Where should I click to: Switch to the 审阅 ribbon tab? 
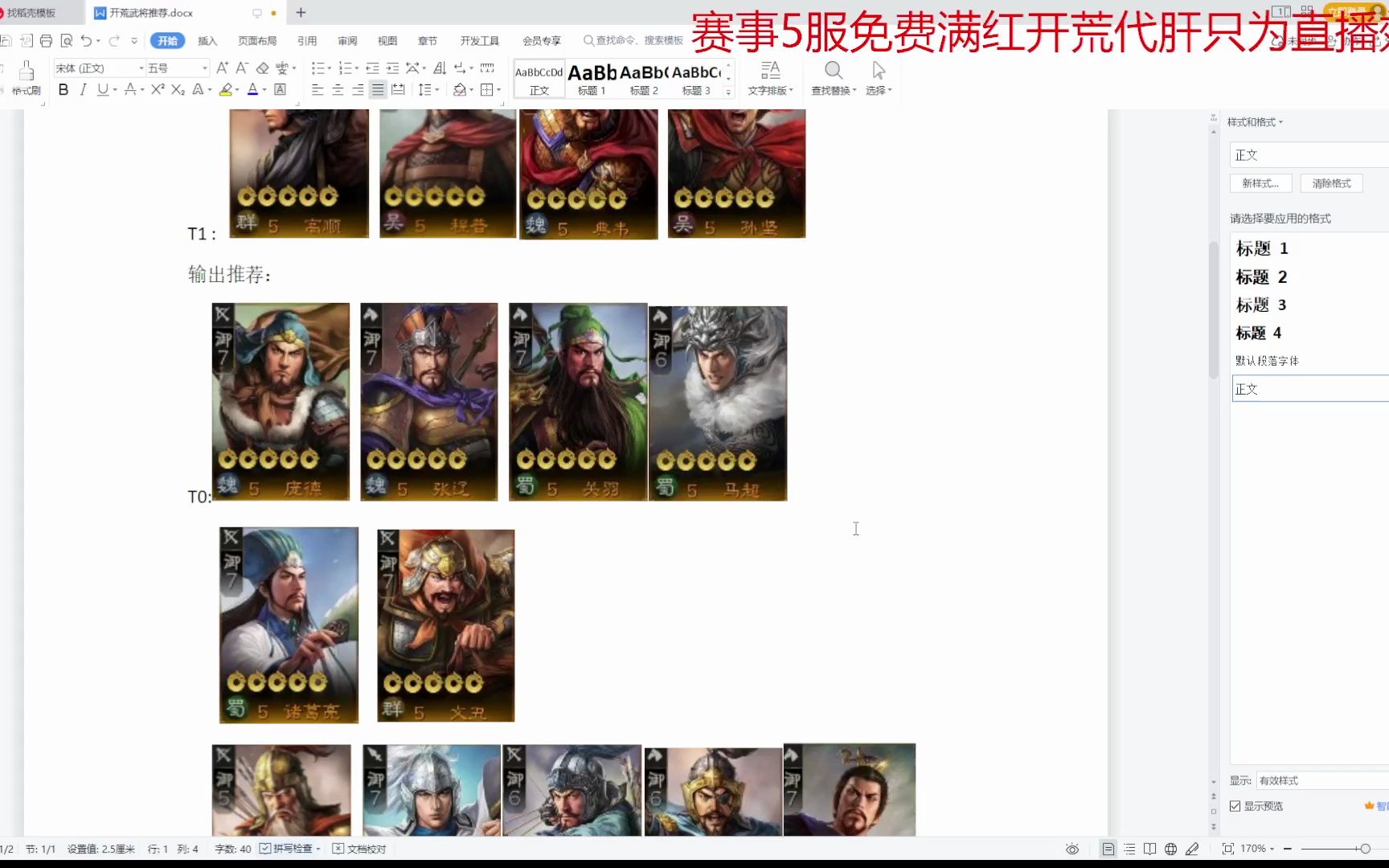point(347,41)
